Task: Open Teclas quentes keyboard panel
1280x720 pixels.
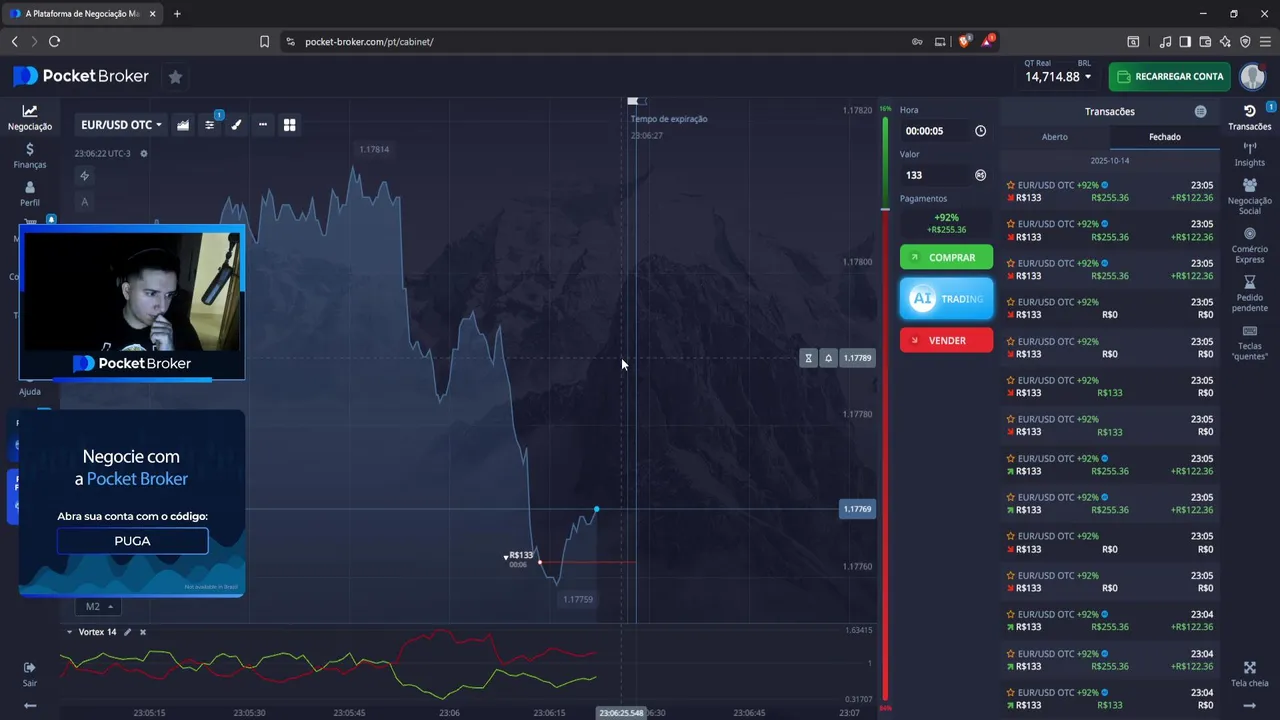Action: 1250,342
